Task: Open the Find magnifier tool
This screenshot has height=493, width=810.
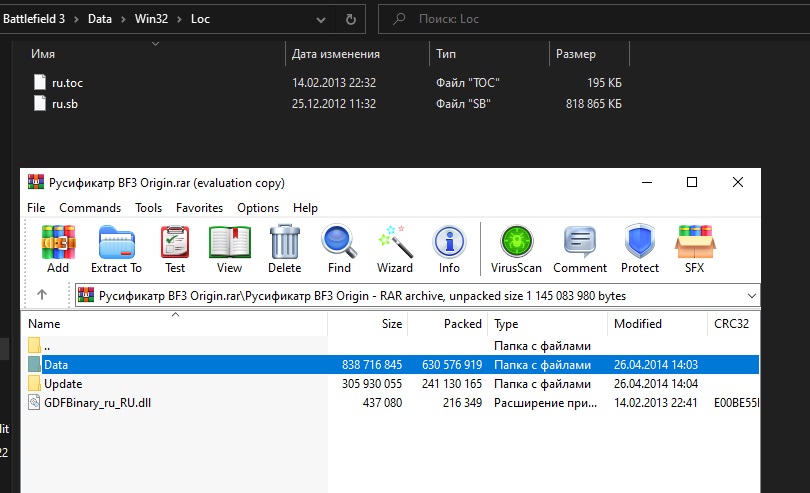Action: (339, 242)
